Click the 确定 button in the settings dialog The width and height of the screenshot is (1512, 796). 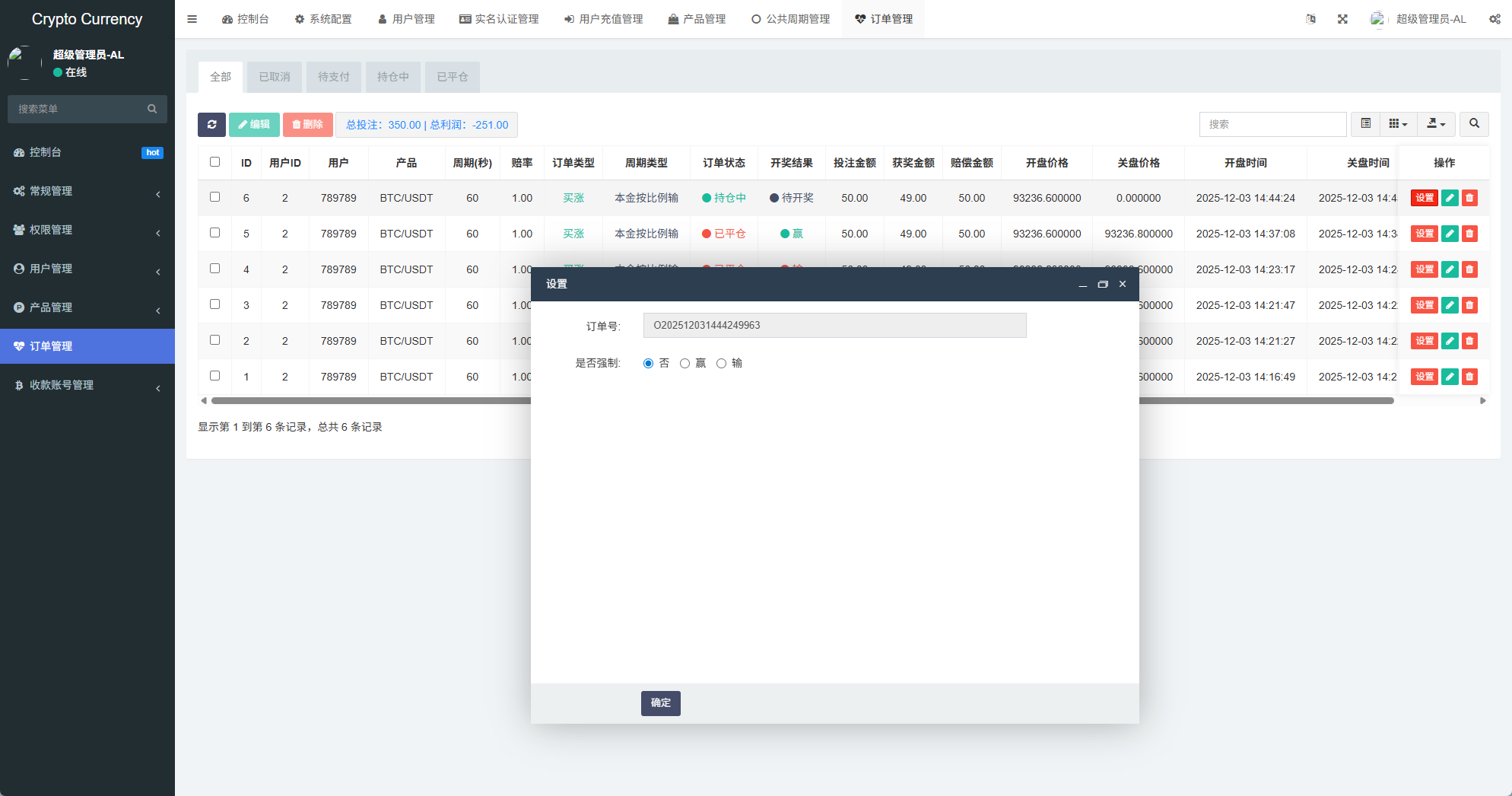[660, 703]
